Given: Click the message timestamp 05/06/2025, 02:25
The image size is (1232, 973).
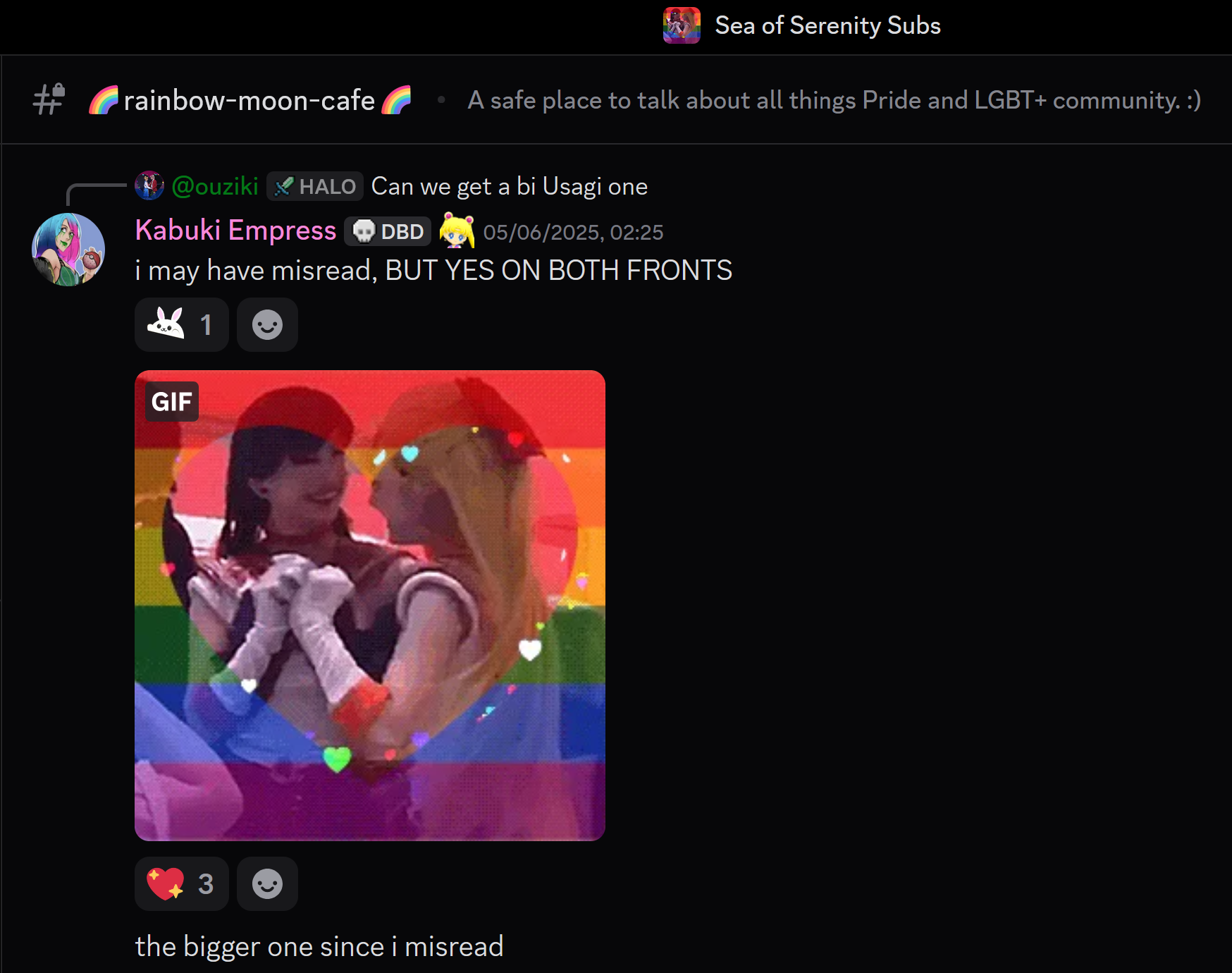Looking at the screenshot, I should tap(573, 232).
